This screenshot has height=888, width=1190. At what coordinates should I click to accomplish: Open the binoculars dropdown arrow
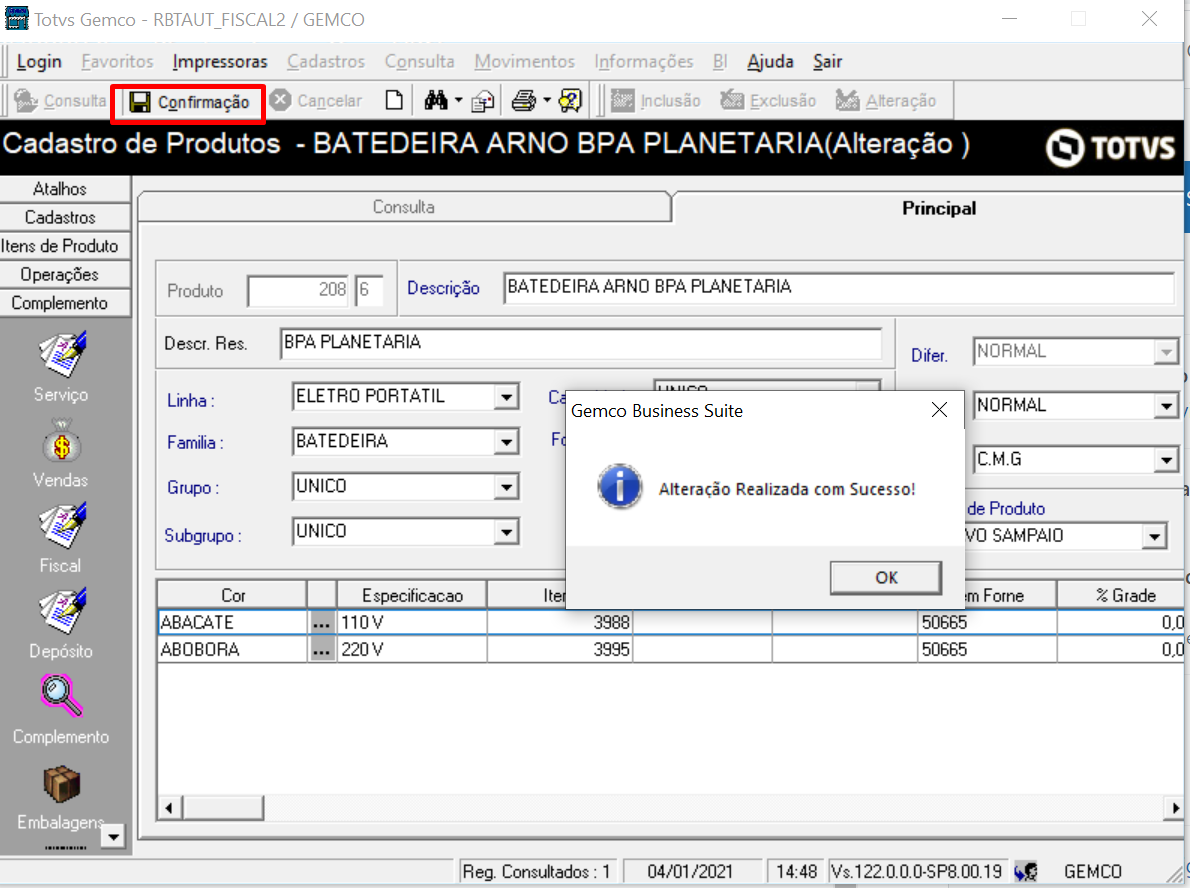(458, 100)
